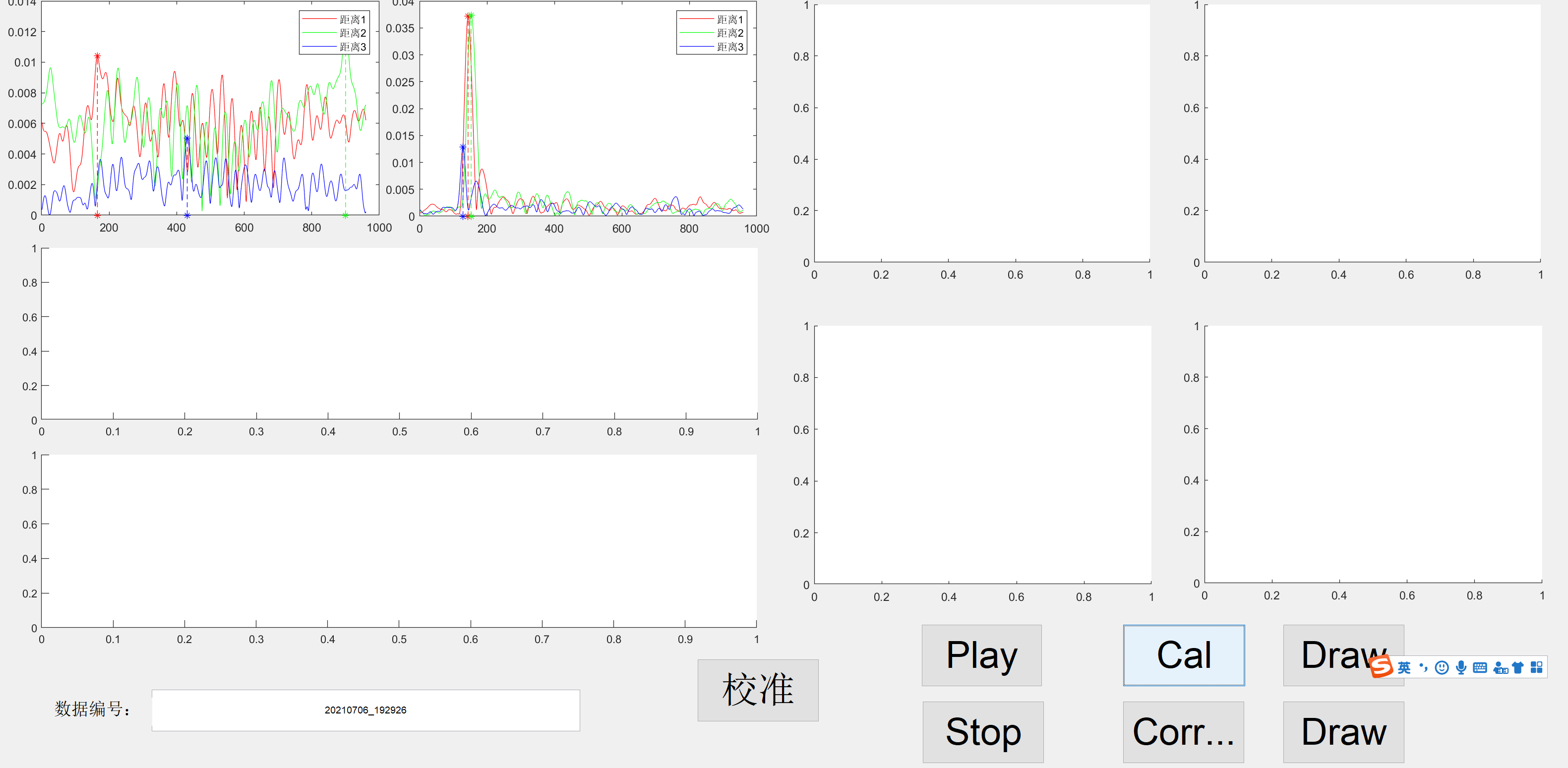Open the skin shirt icon
This screenshot has width=1568, height=768.
point(1517,667)
